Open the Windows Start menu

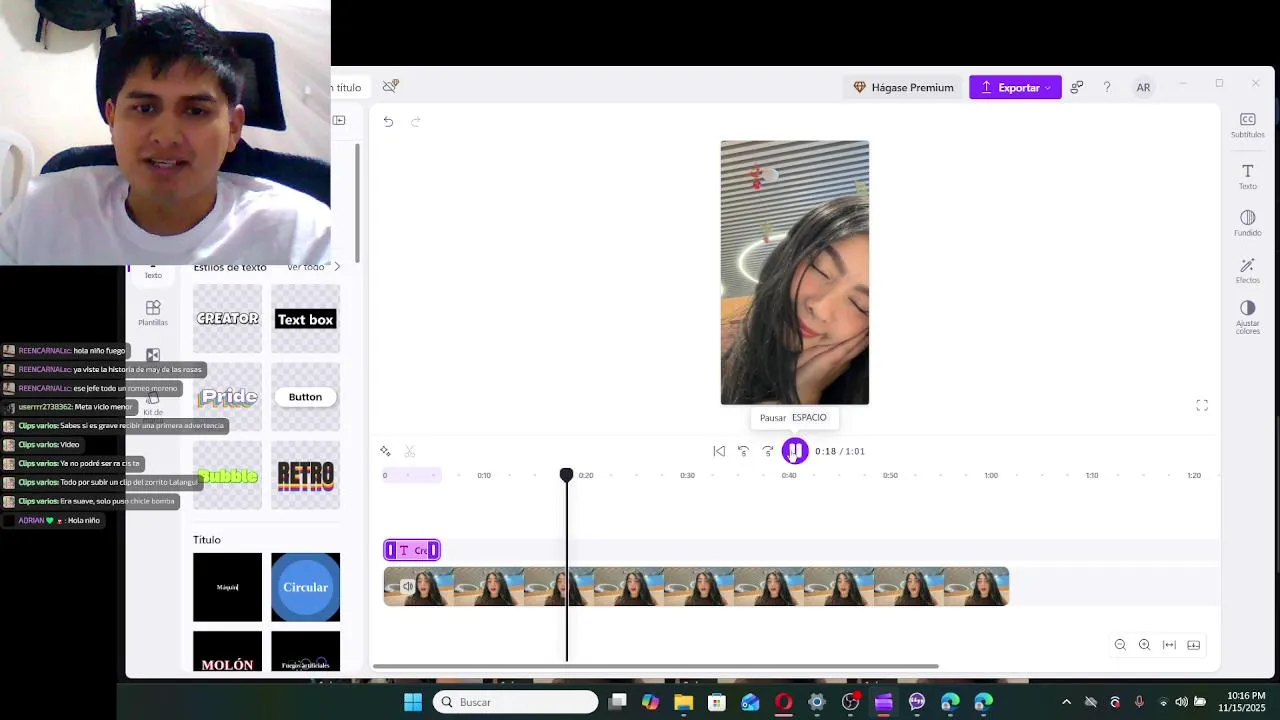tap(412, 702)
